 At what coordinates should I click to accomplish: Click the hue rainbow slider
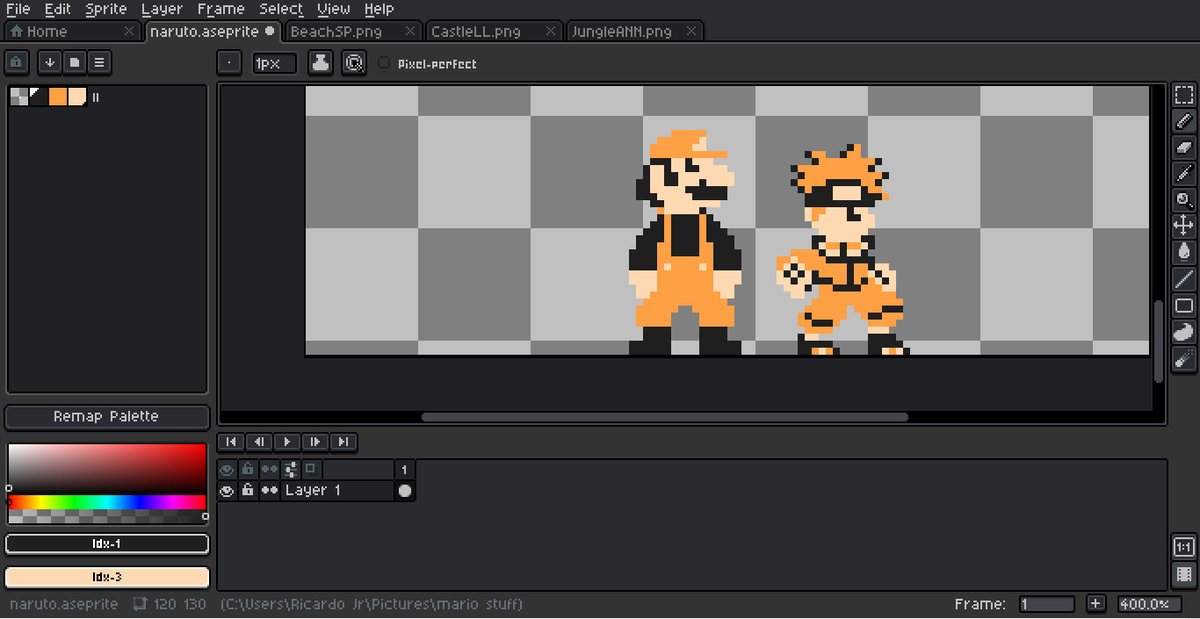(x=107, y=501)
